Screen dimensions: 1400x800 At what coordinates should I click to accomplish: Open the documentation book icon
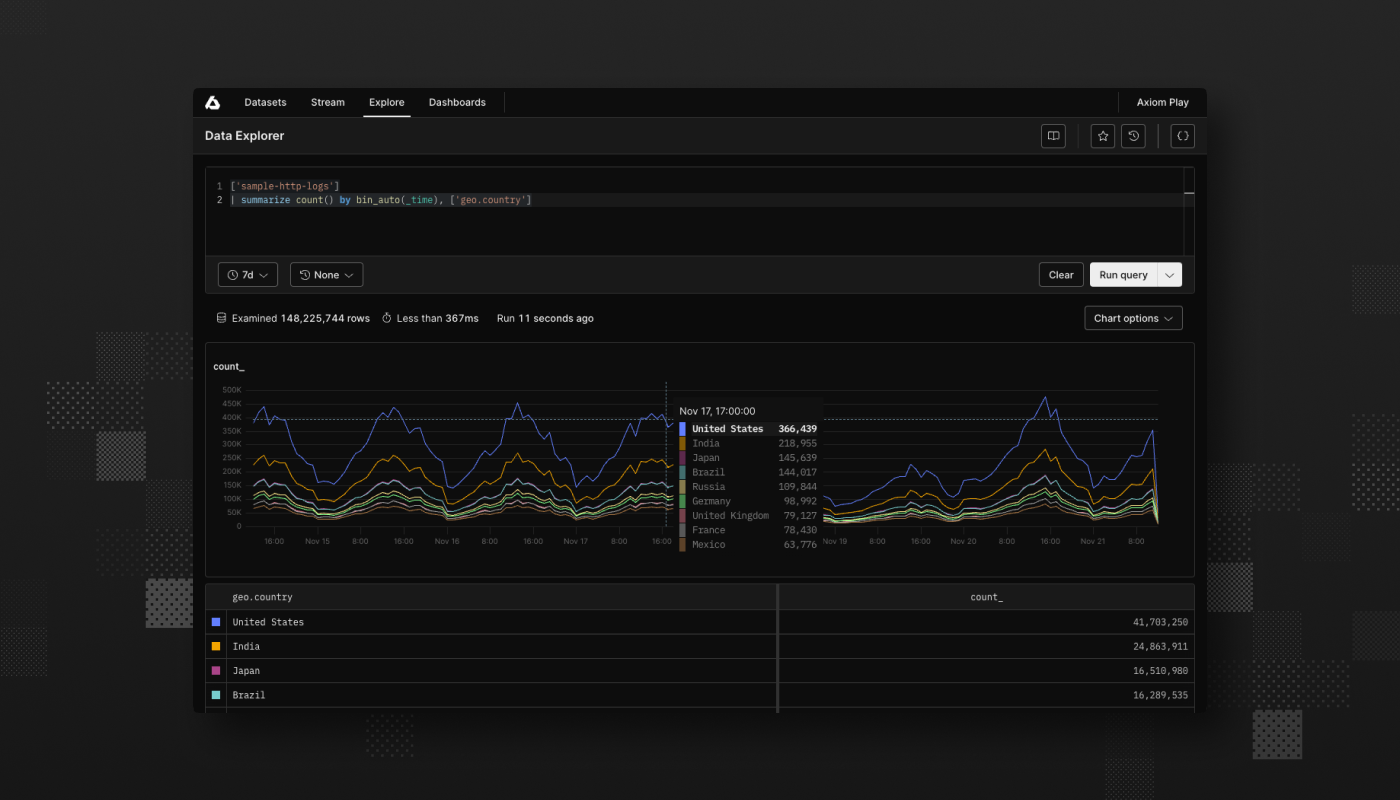(x=1053, y=136)
